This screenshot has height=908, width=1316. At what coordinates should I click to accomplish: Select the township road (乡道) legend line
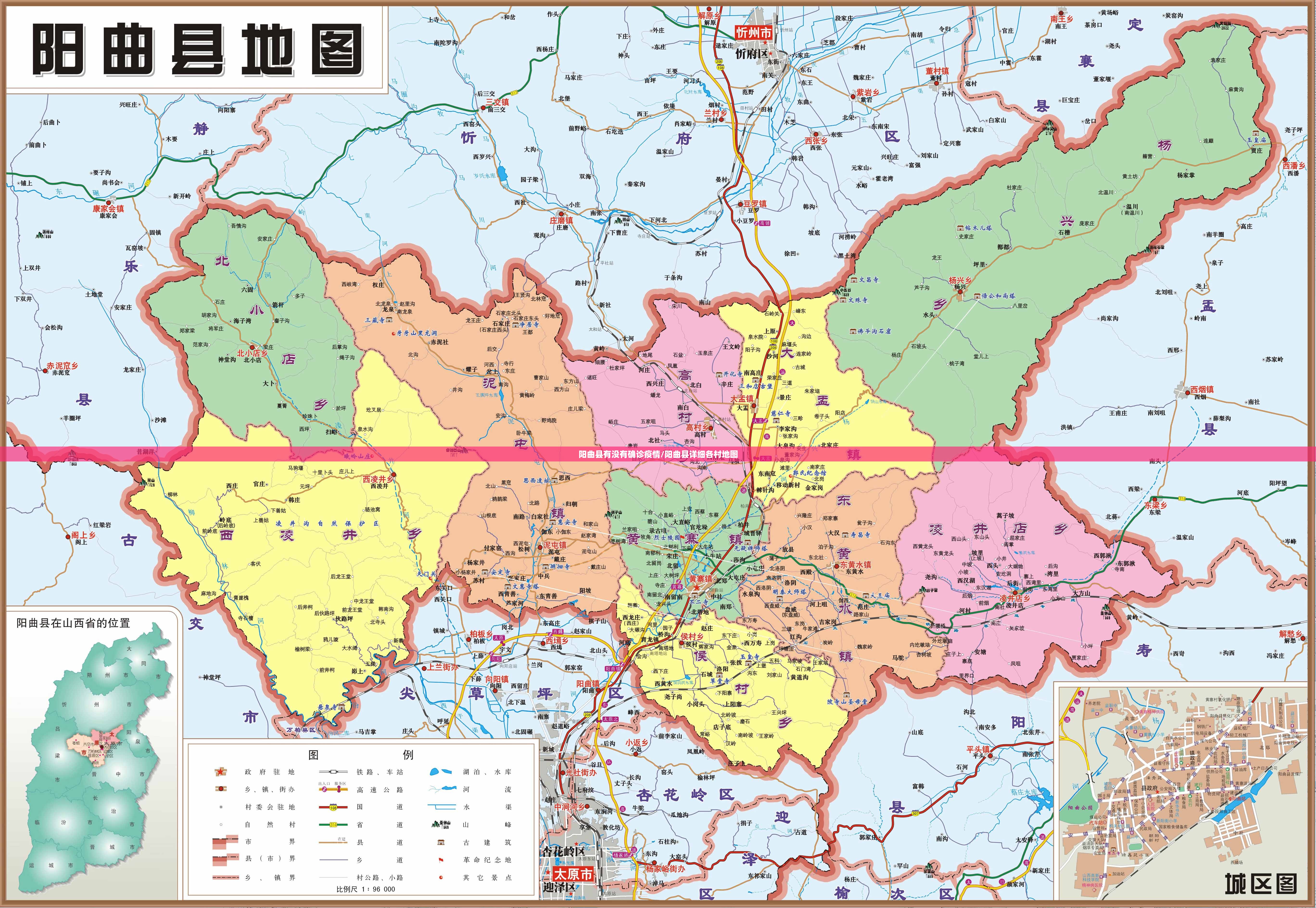pos(333,859)
